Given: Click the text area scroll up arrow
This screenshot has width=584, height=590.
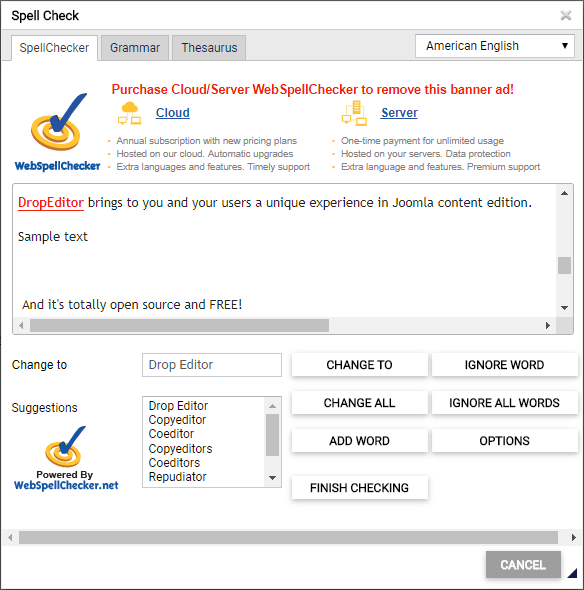Looking at the screenshot, I should [x=564, y=193].
